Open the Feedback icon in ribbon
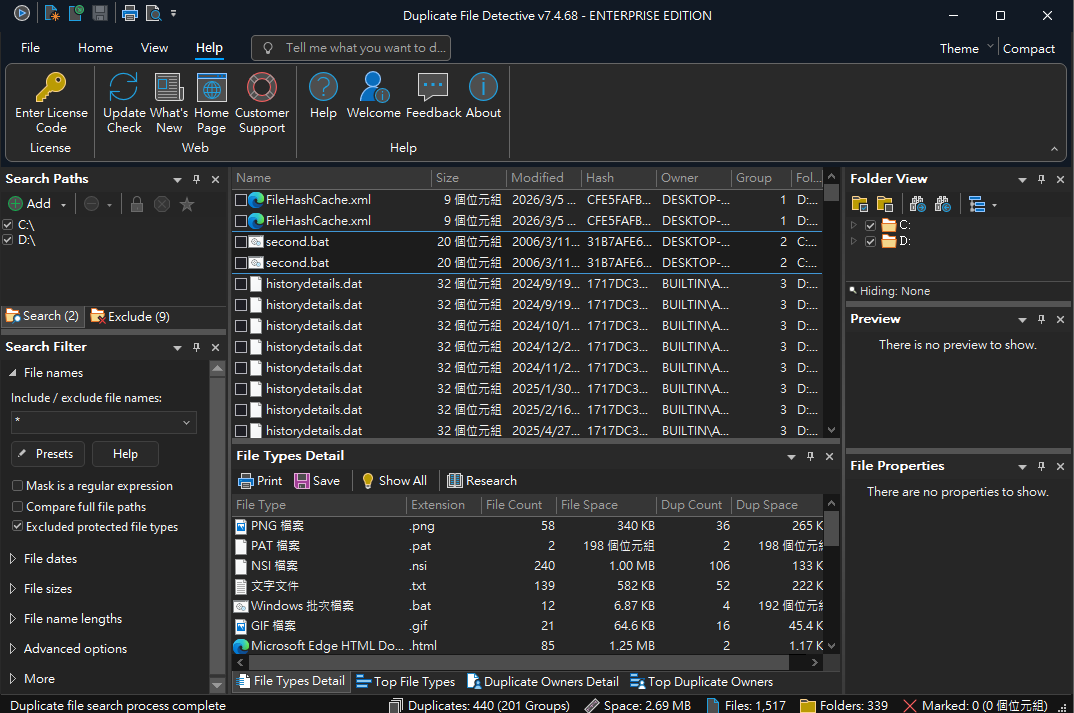 tap(433, 88)
